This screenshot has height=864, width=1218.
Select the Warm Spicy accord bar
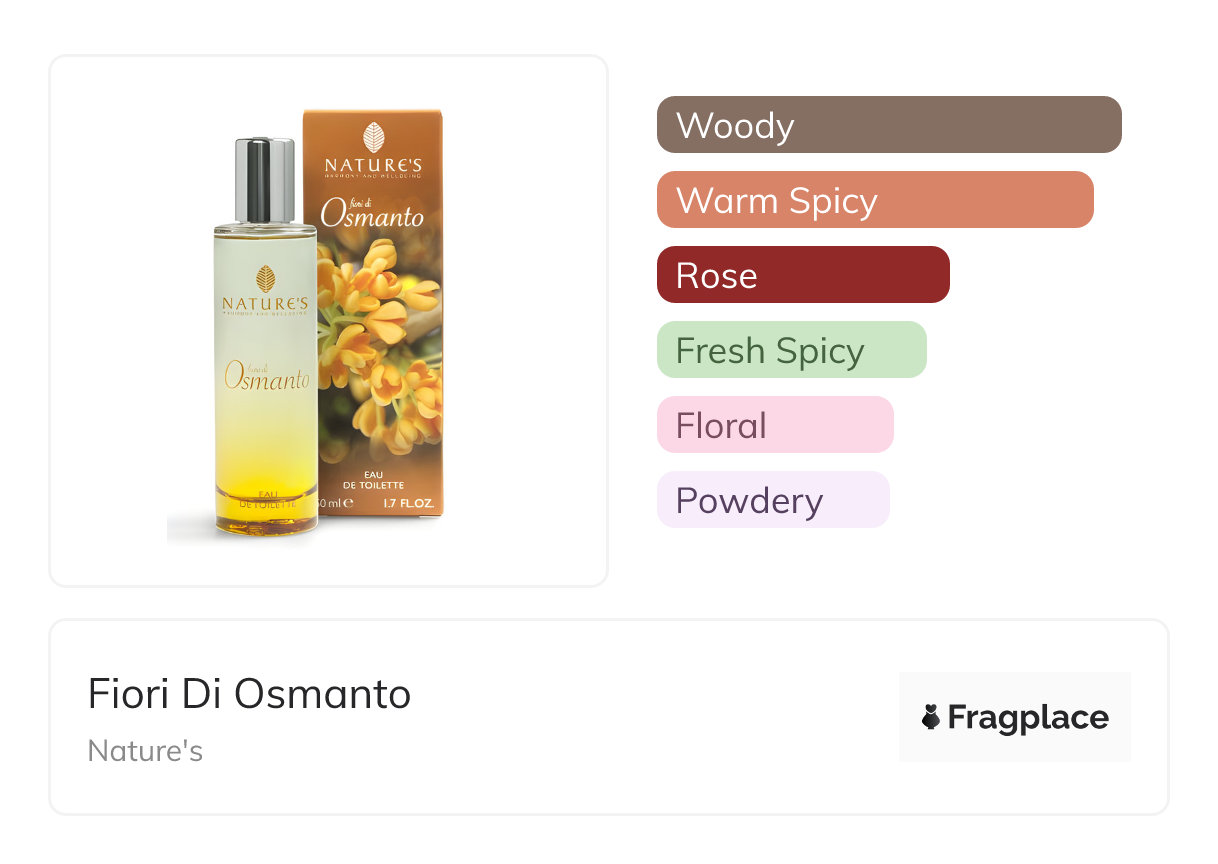point(874,200)
